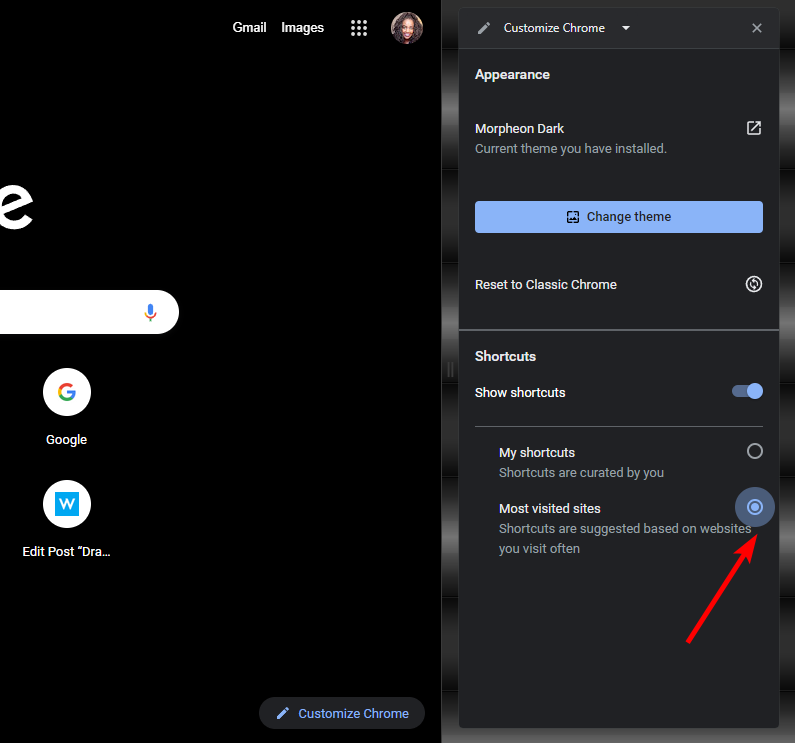The width and height of the screenshot is (795, 743).
Task: Open the Google account profile picture
Action: (407, 28)
